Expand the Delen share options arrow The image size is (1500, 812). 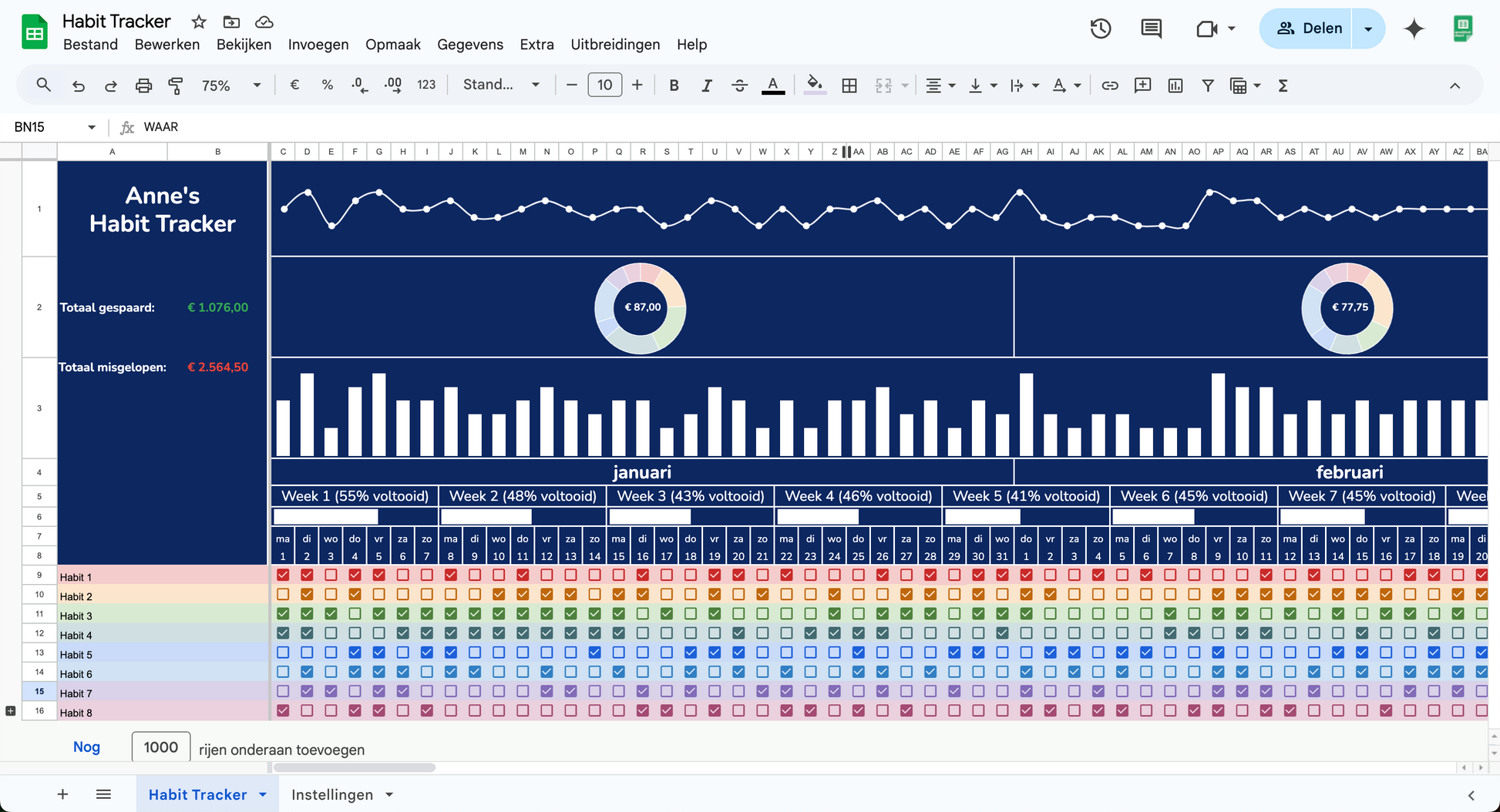tap(1368, 29)
